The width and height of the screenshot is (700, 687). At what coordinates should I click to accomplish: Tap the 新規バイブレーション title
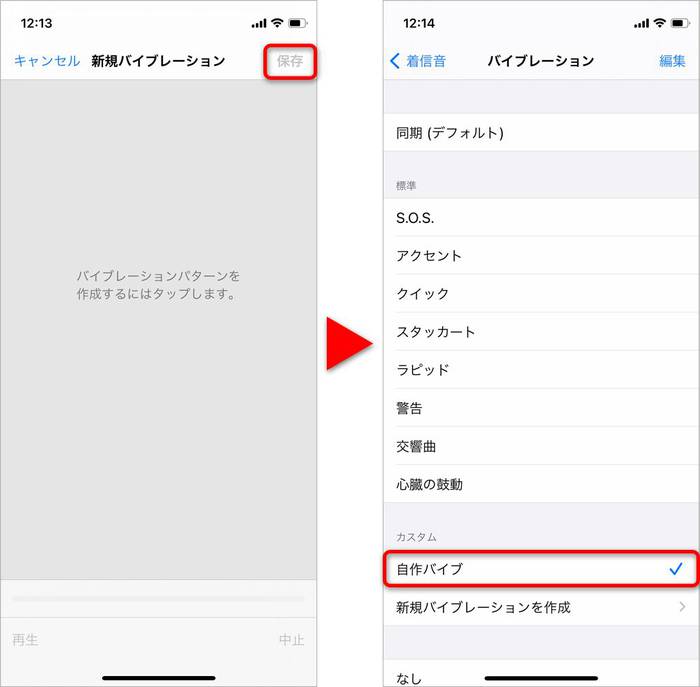(x=158, y=61)
